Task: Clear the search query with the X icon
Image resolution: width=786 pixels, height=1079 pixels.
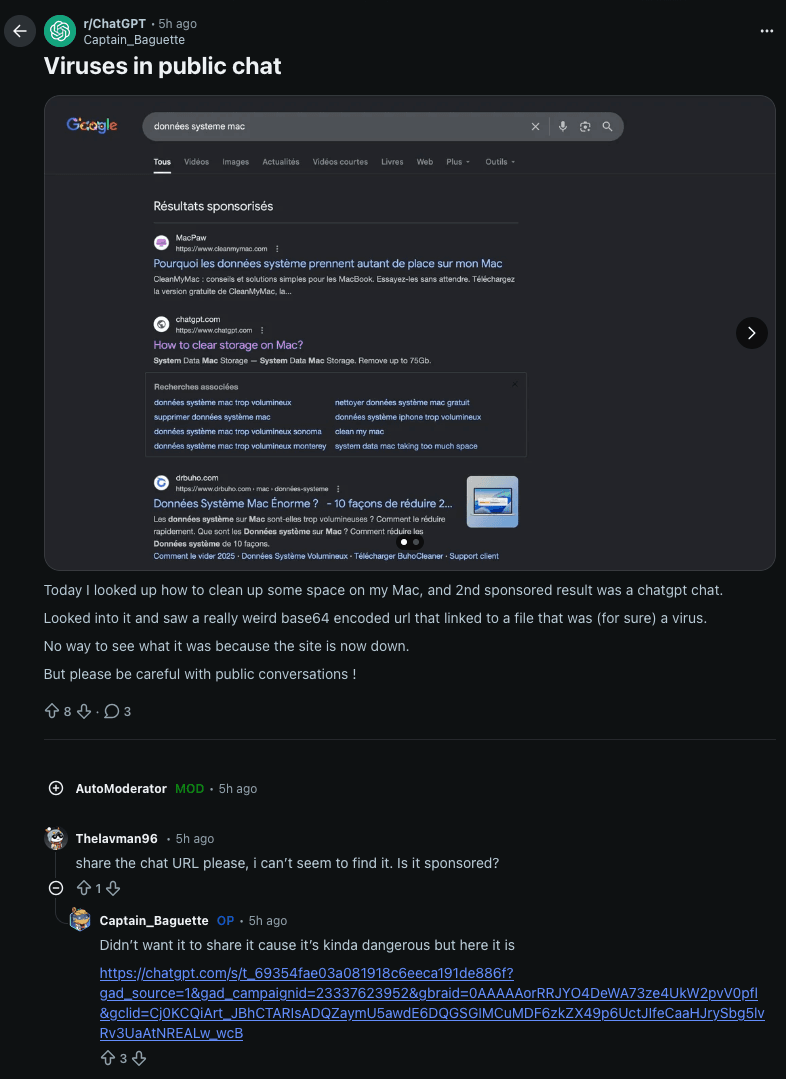Action: [x=535, y=126]
